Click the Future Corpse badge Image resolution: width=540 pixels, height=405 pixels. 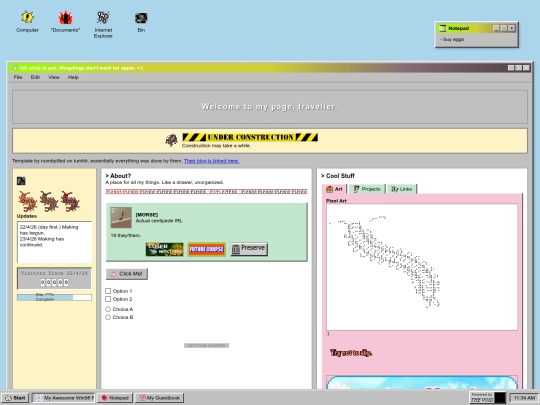point(207,249)
